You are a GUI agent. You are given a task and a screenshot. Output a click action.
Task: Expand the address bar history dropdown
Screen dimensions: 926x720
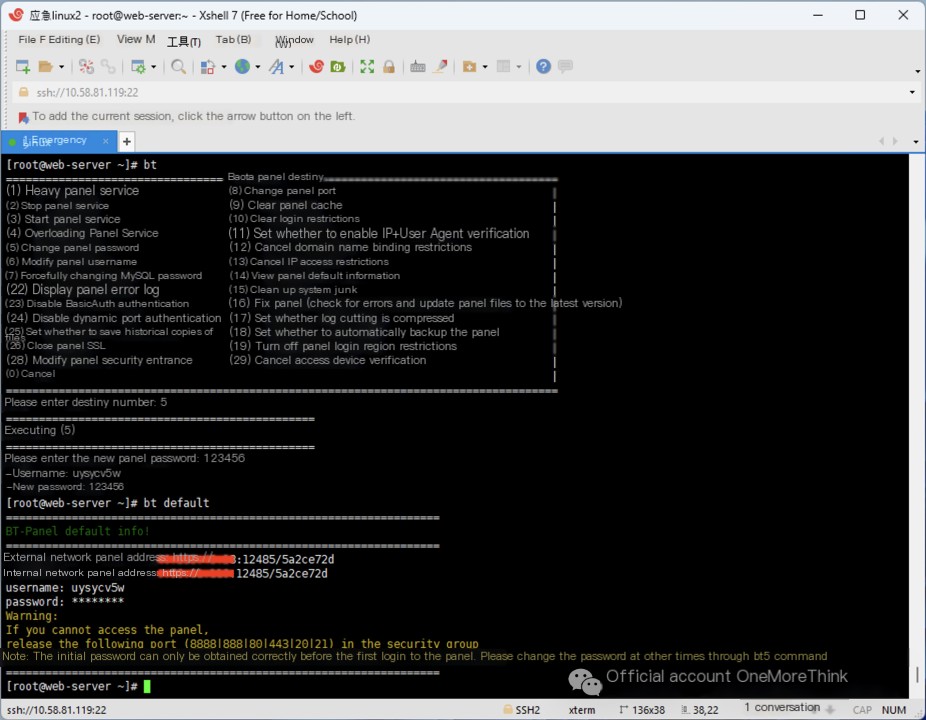tap(912, 93)
